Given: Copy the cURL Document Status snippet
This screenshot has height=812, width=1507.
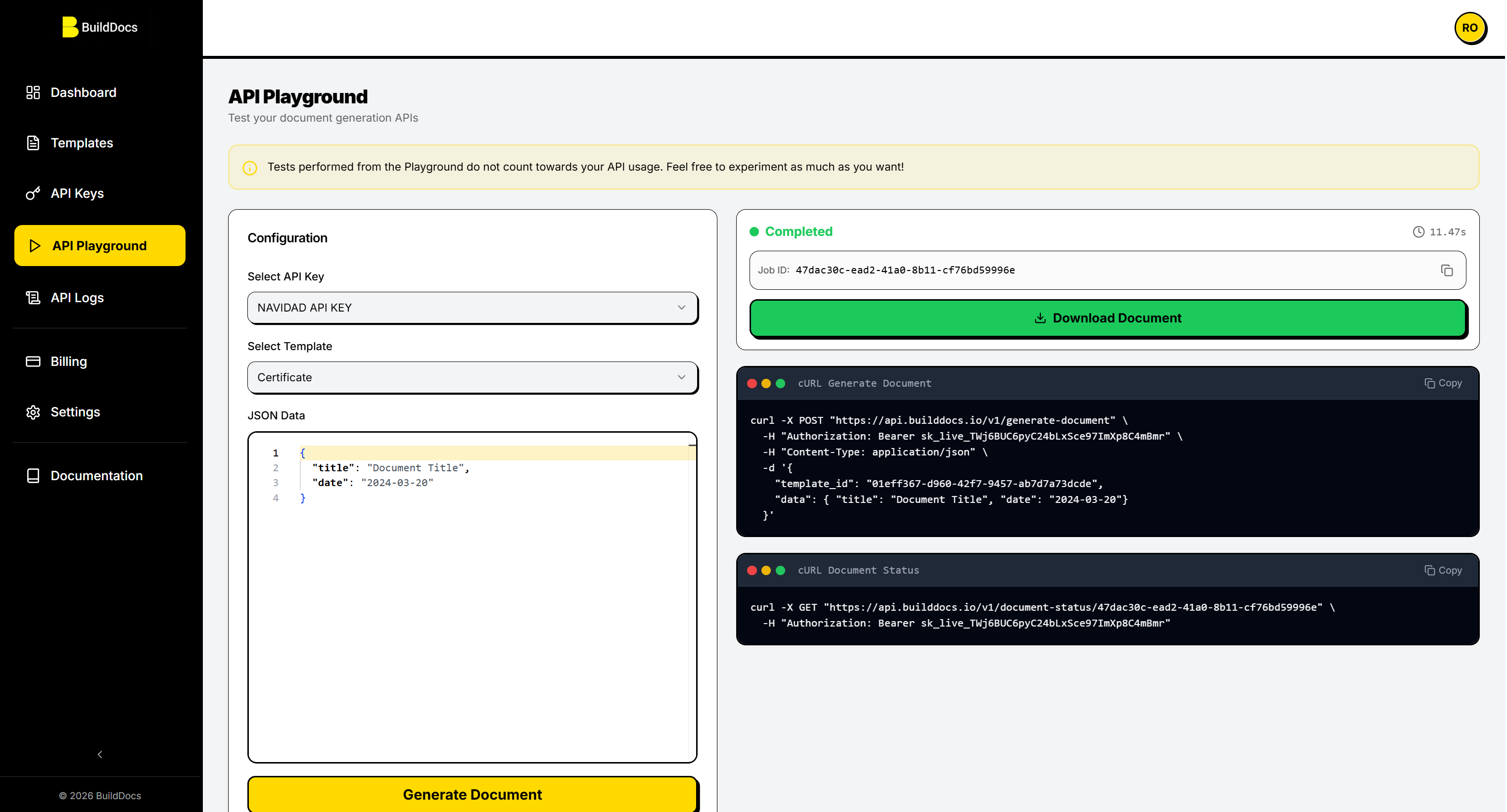Looking at the screenshot, I should pyautogui.click(x=1443, y=570).
